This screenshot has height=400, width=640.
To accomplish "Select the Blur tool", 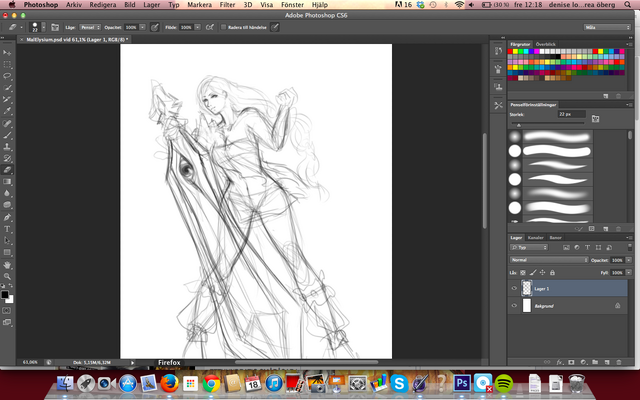I will click(7, 193).
